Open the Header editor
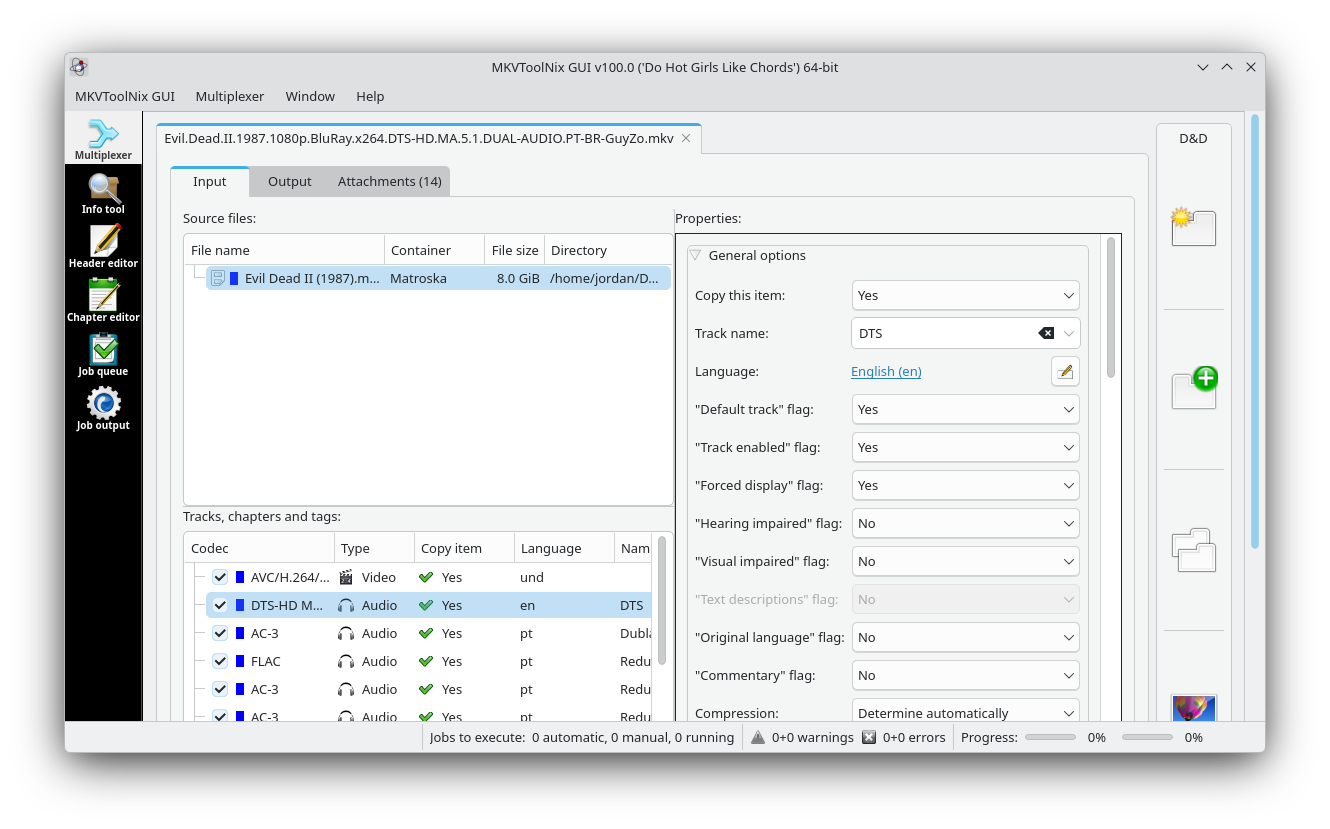Viewport: 1330px width, 829px height. 103,248
